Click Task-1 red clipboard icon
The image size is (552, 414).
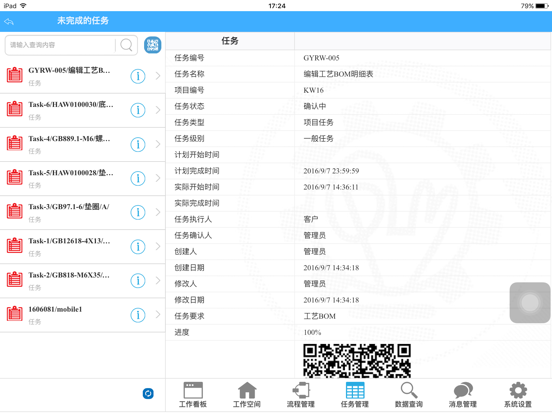pyautogui.click(x=14, y=245)
